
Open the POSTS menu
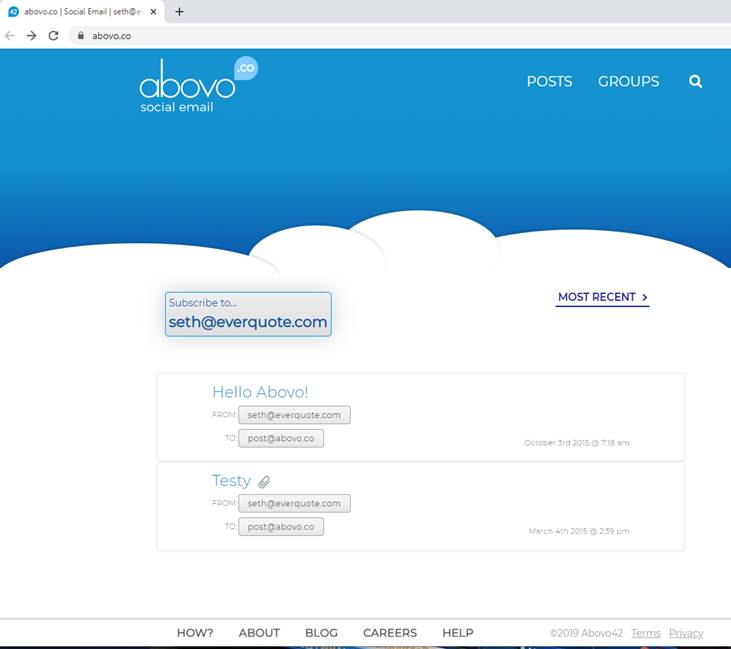coord(549,81)
